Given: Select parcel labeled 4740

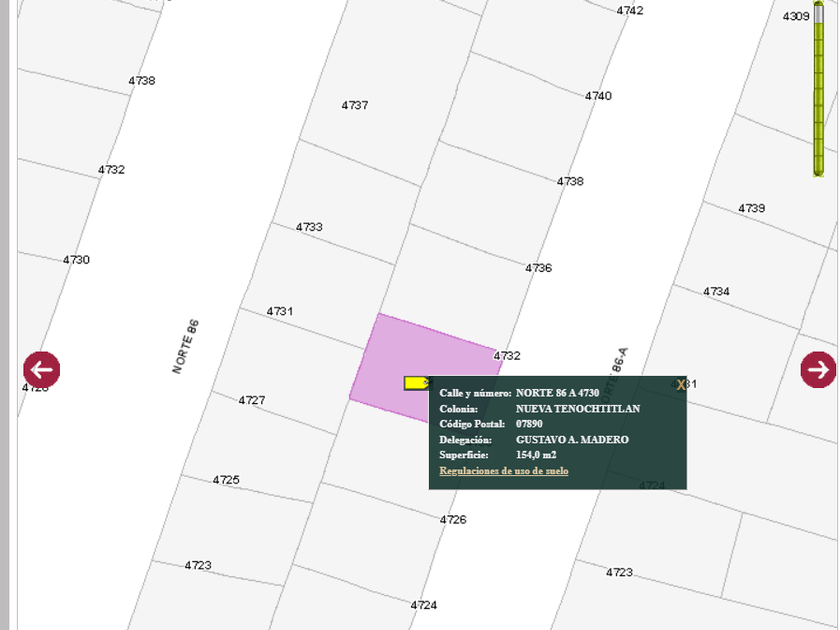Looking at the screenshot, I should point(598,96).
